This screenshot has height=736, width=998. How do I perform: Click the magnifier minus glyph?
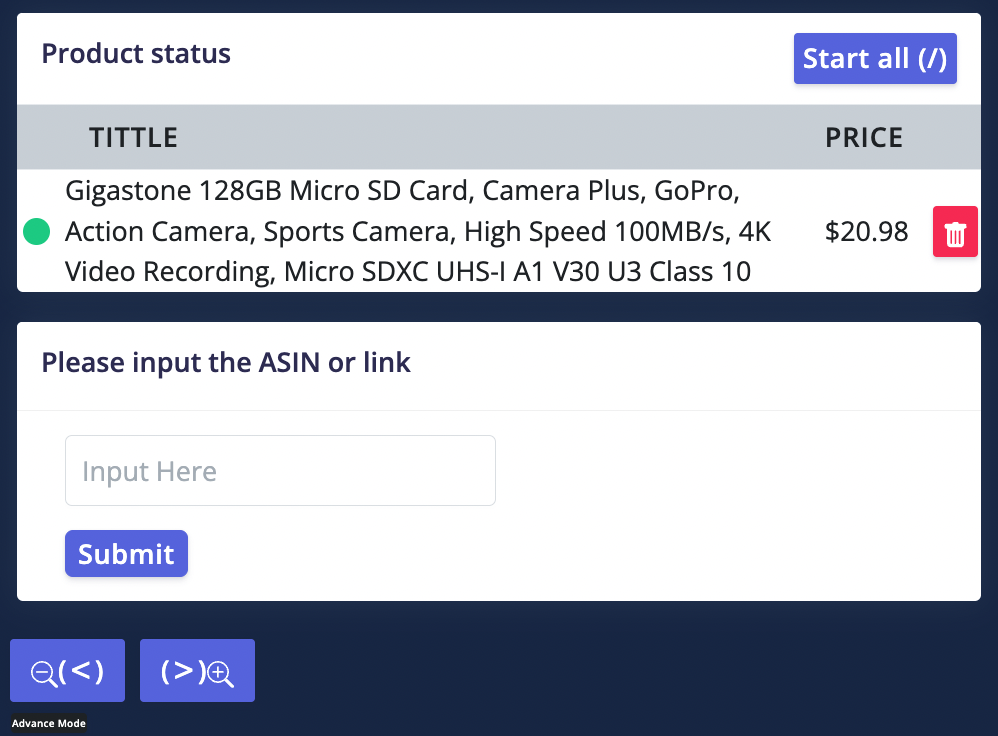[x=43, y=673]
